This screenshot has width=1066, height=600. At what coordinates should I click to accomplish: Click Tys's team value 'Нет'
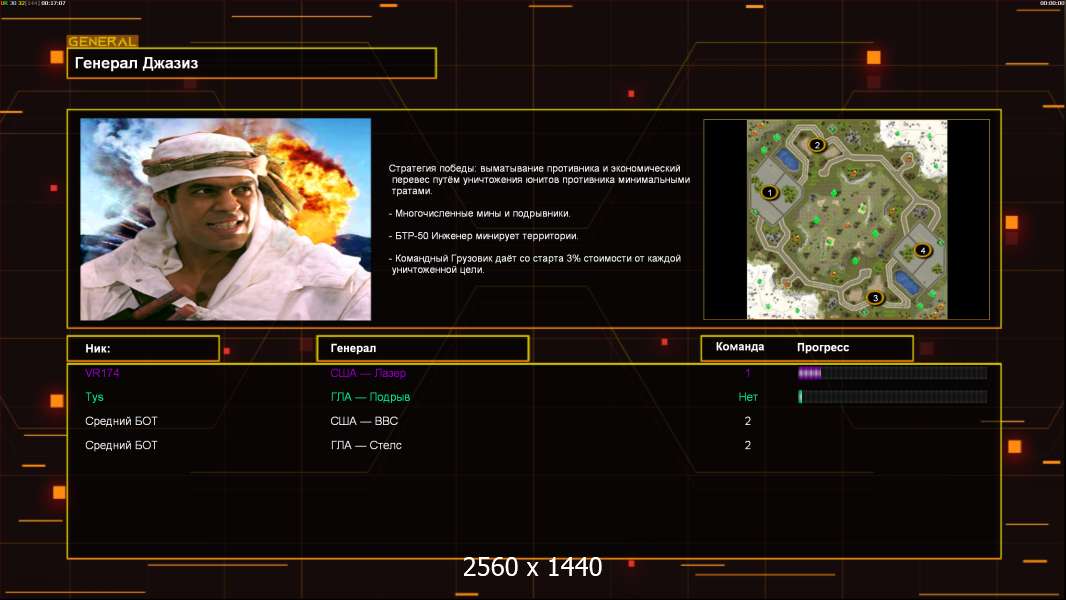(747, 397)
